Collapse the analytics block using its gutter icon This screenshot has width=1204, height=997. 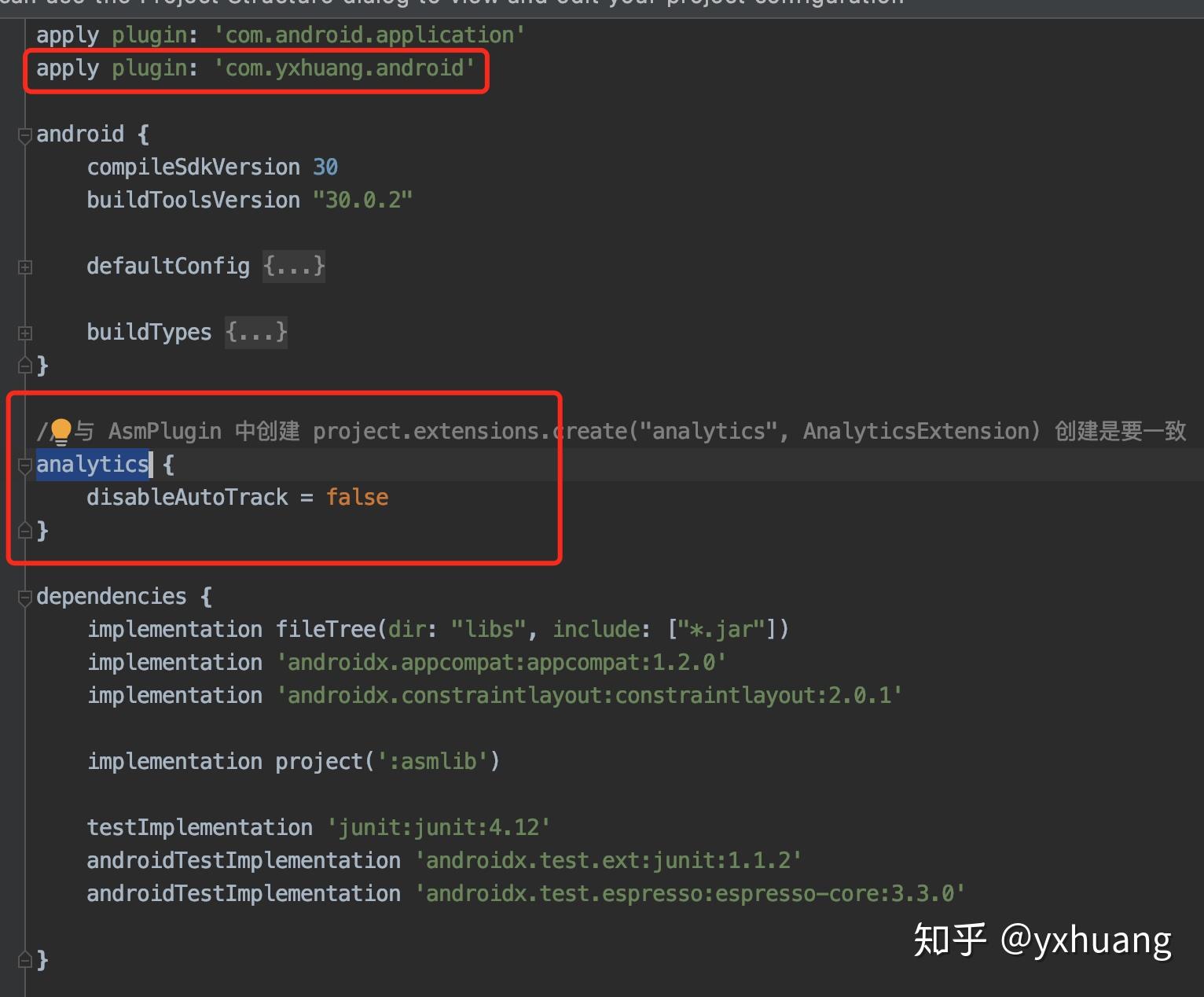24,465
